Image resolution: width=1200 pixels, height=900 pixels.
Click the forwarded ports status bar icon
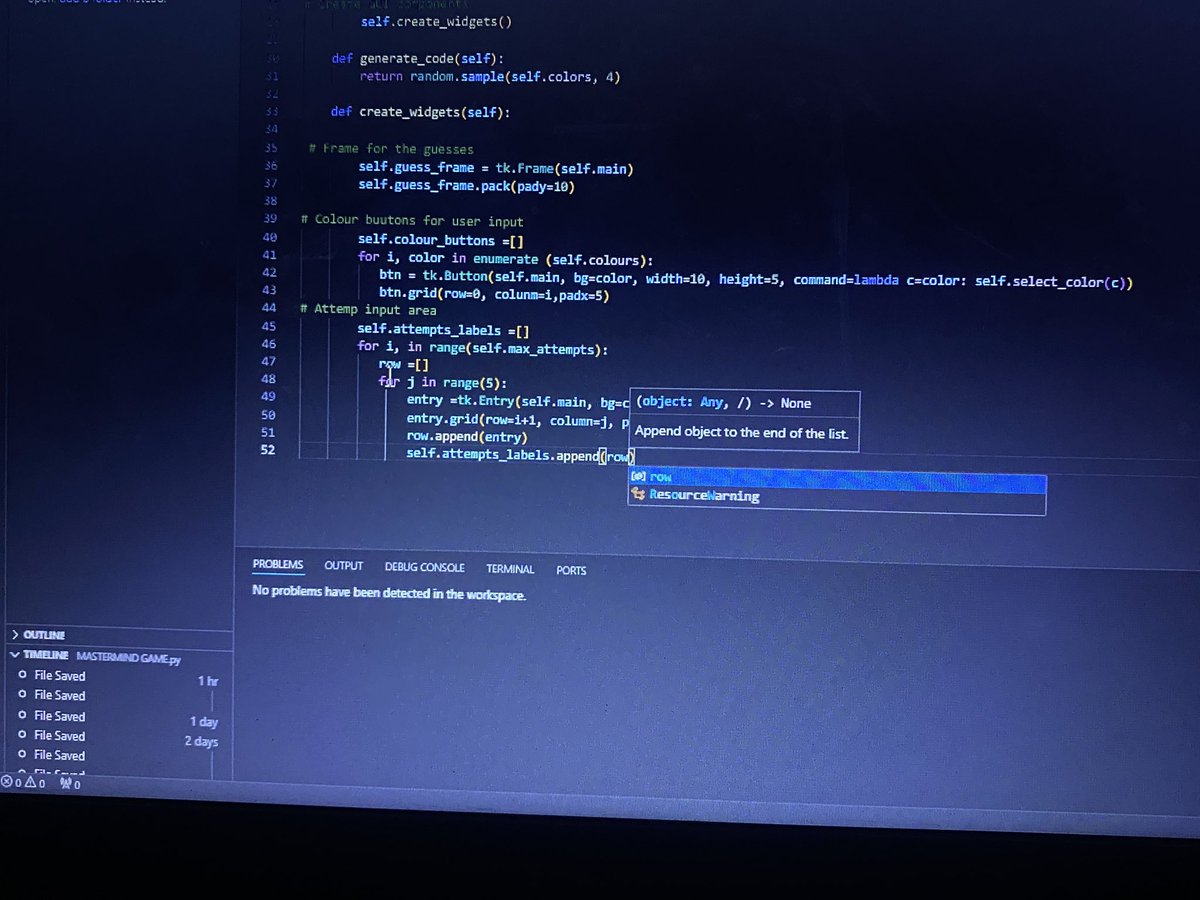[x=70, y=784]
